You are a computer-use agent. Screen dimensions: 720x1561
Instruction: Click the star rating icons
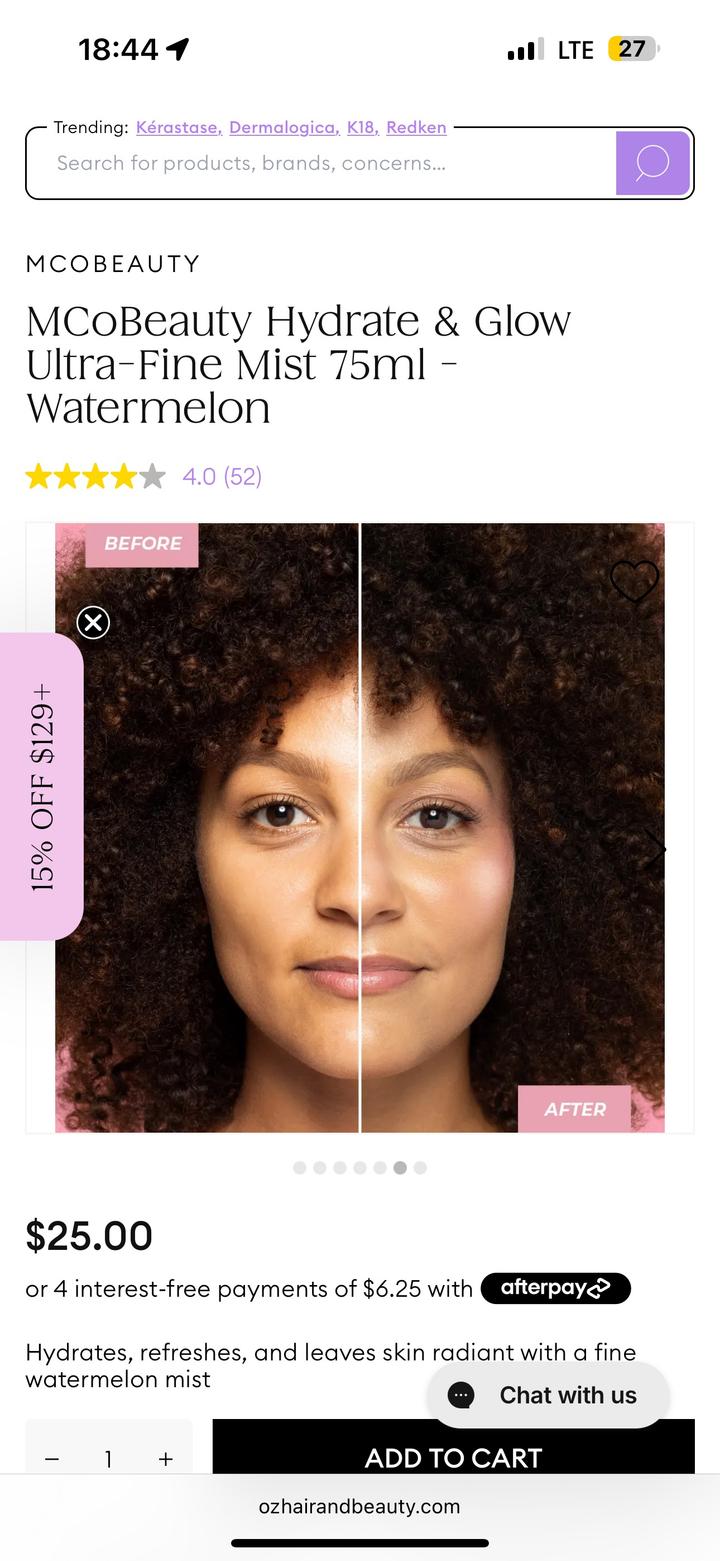(96, 476)
